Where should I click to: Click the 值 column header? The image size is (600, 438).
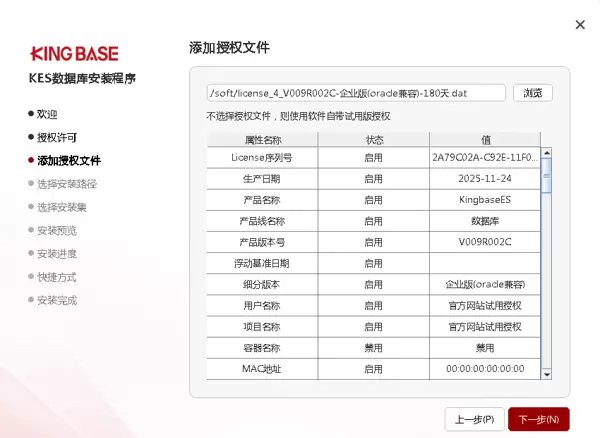tap(484, 139)
